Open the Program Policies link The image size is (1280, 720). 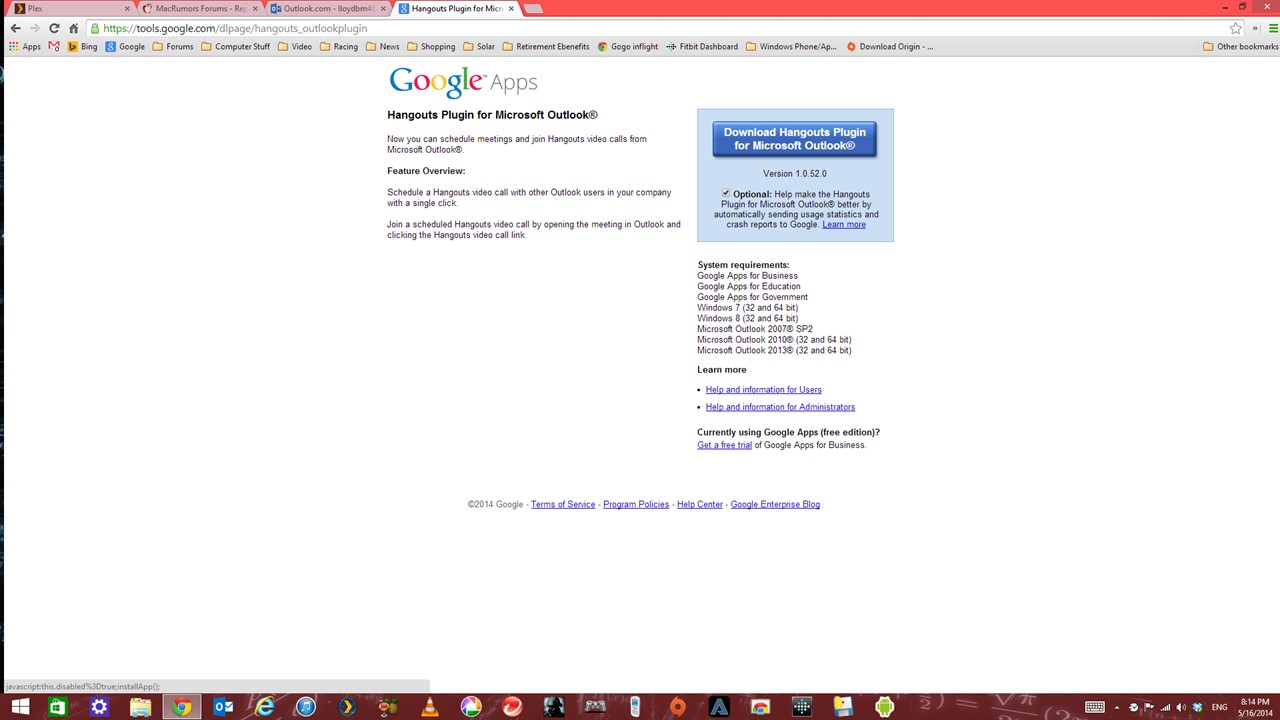(x=636, y=505)
